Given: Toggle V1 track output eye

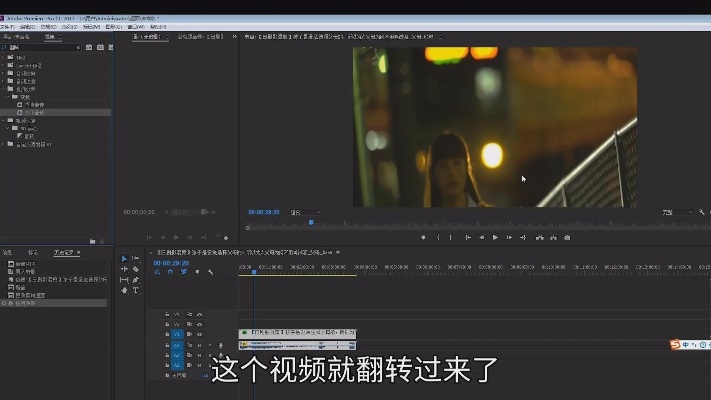Looking at the screenshot, I should coord(200,334).
